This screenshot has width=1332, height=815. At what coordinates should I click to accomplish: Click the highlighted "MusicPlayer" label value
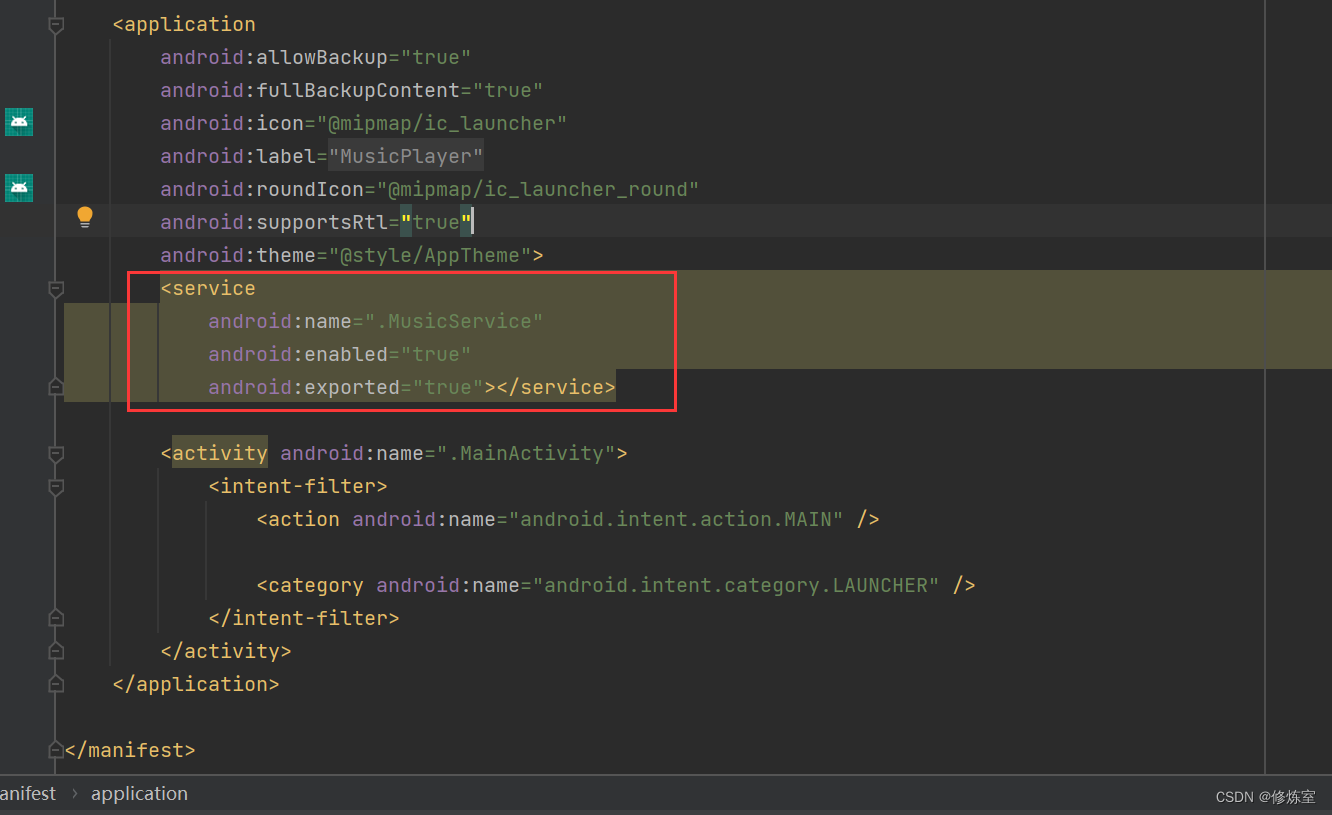(405, 156)
